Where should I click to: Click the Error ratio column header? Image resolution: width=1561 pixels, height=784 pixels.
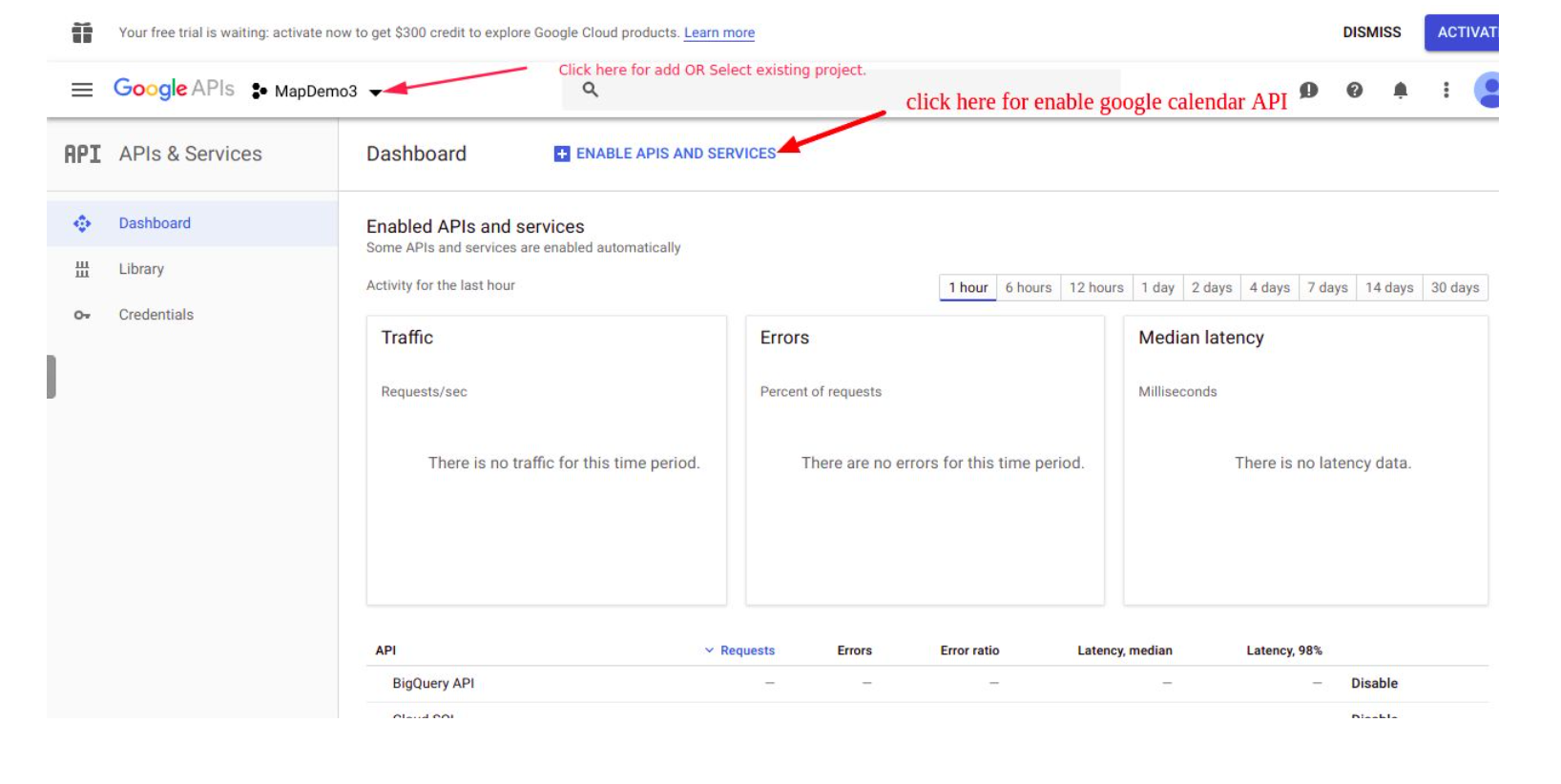[969, 650]
